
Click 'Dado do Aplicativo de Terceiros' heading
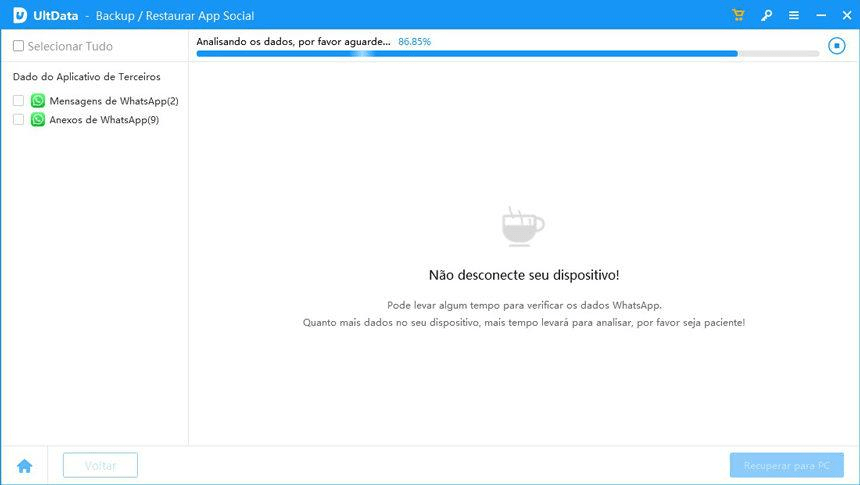click(x=87, y=77)
